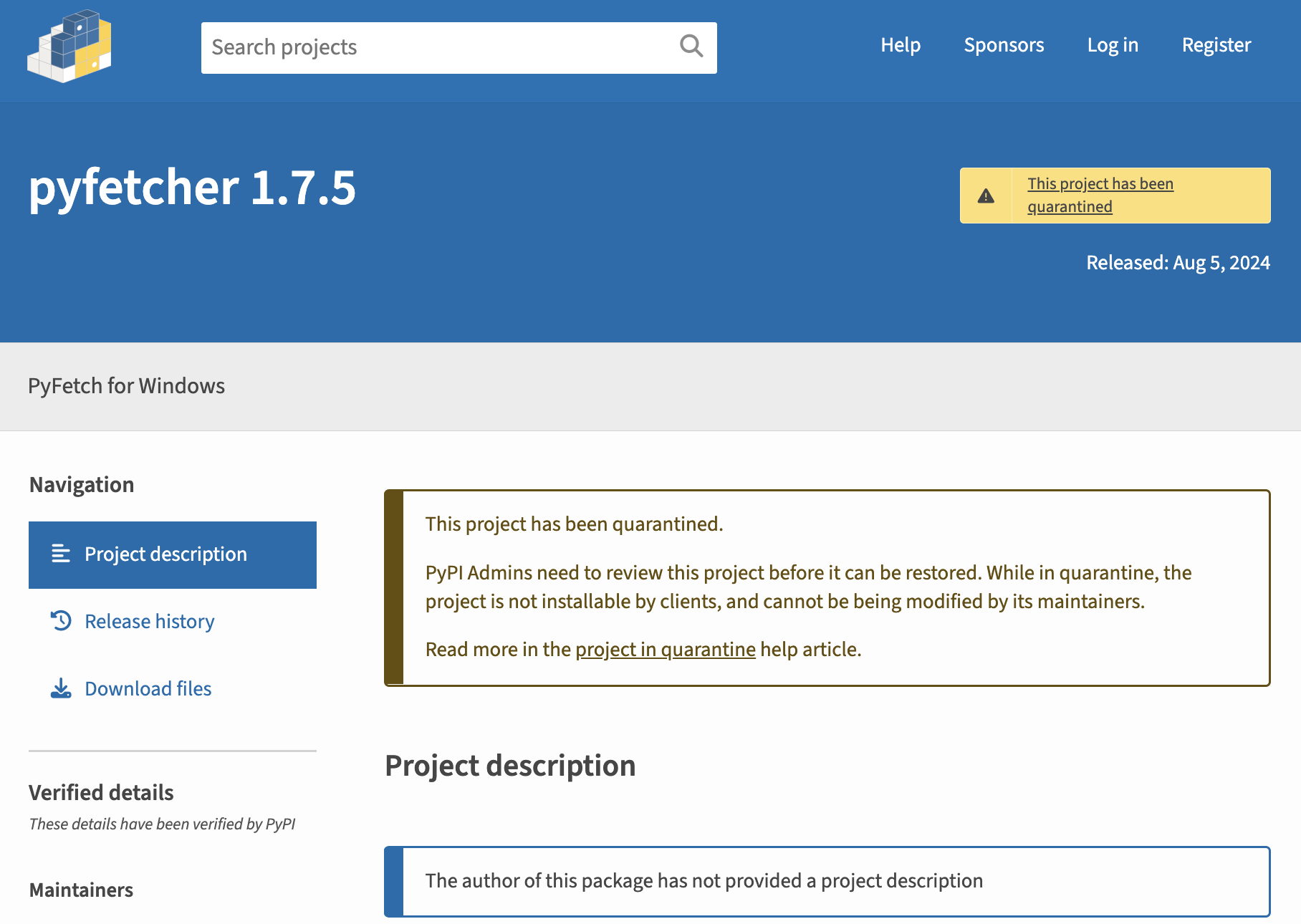Switch to the Release history tab

(149, 621)
